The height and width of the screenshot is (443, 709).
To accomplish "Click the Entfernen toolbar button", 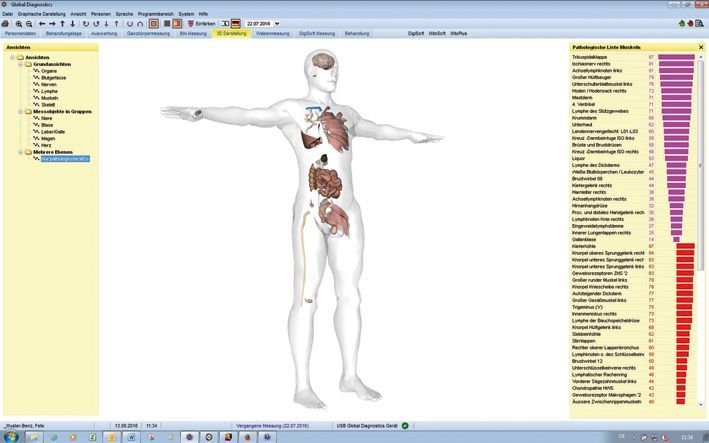I will (200, 23).
